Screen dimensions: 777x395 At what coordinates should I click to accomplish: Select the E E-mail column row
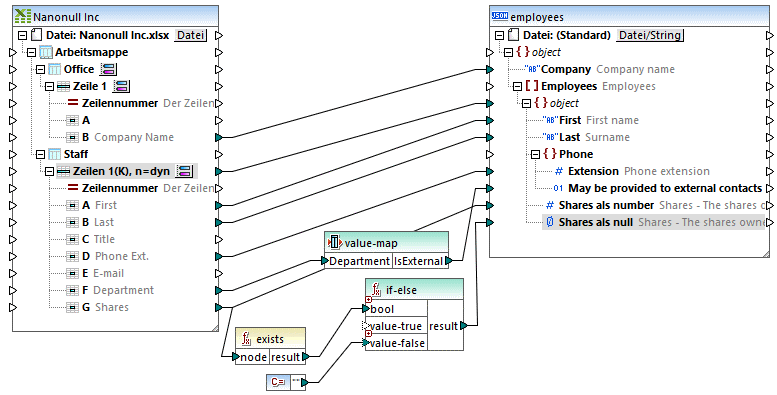pos(95,273)
